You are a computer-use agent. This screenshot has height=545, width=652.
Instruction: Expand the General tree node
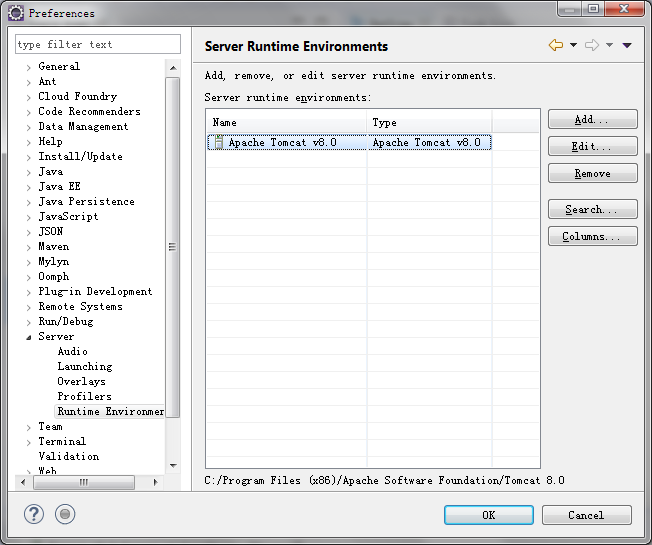pos(28,67)
